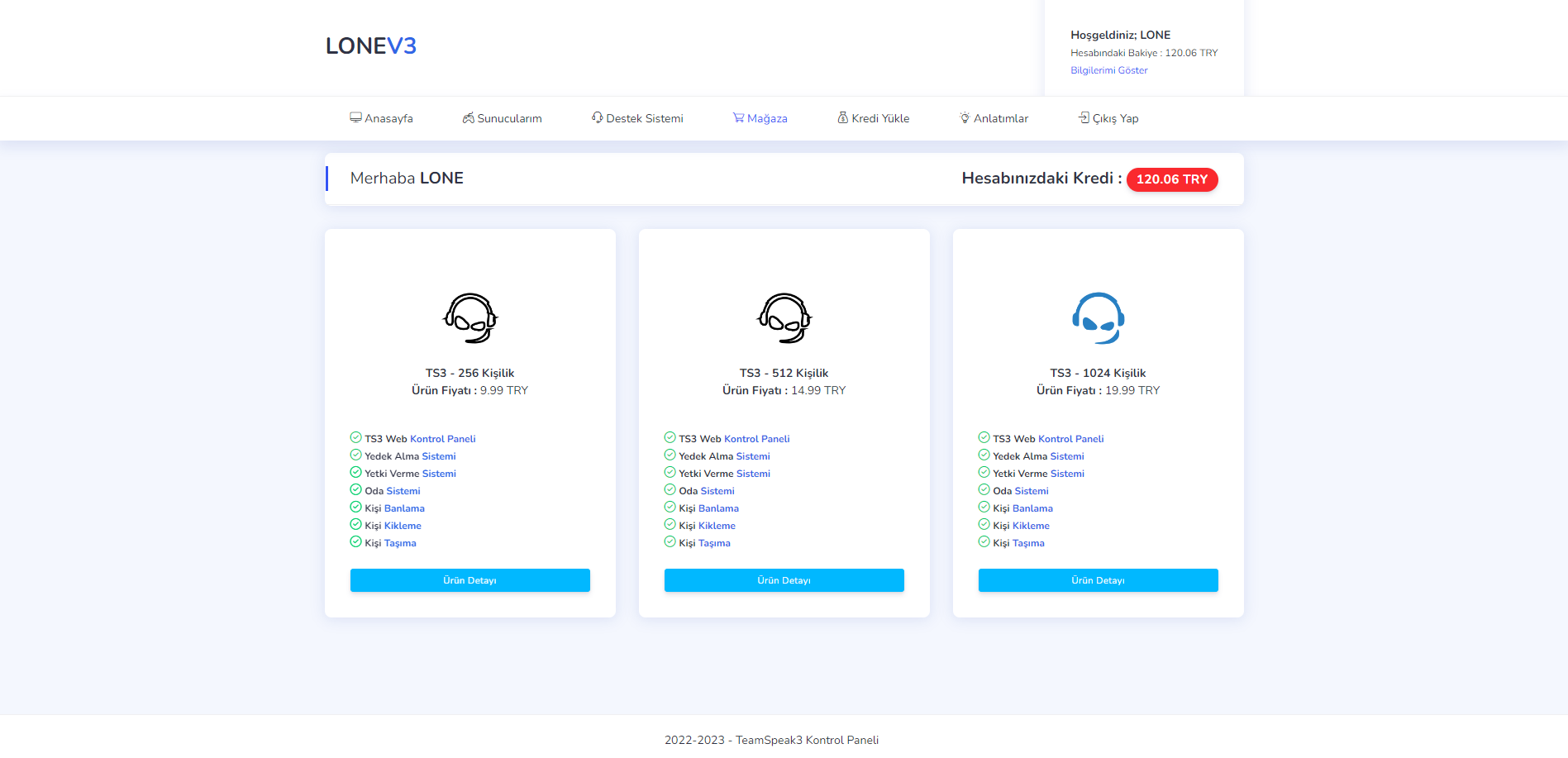Click the gamepad icon beside Sunucularım

pyautogui.click(x=469, y=117)
